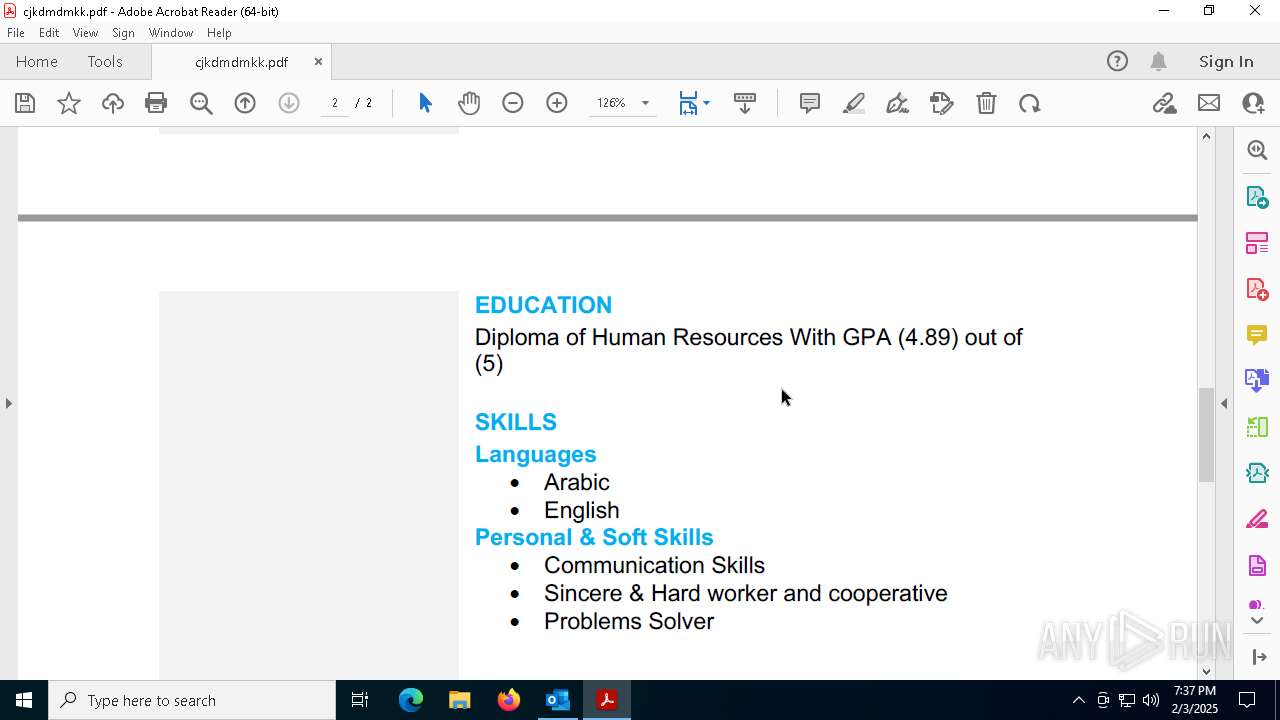Click the Sign In button

pos(1226,62)
